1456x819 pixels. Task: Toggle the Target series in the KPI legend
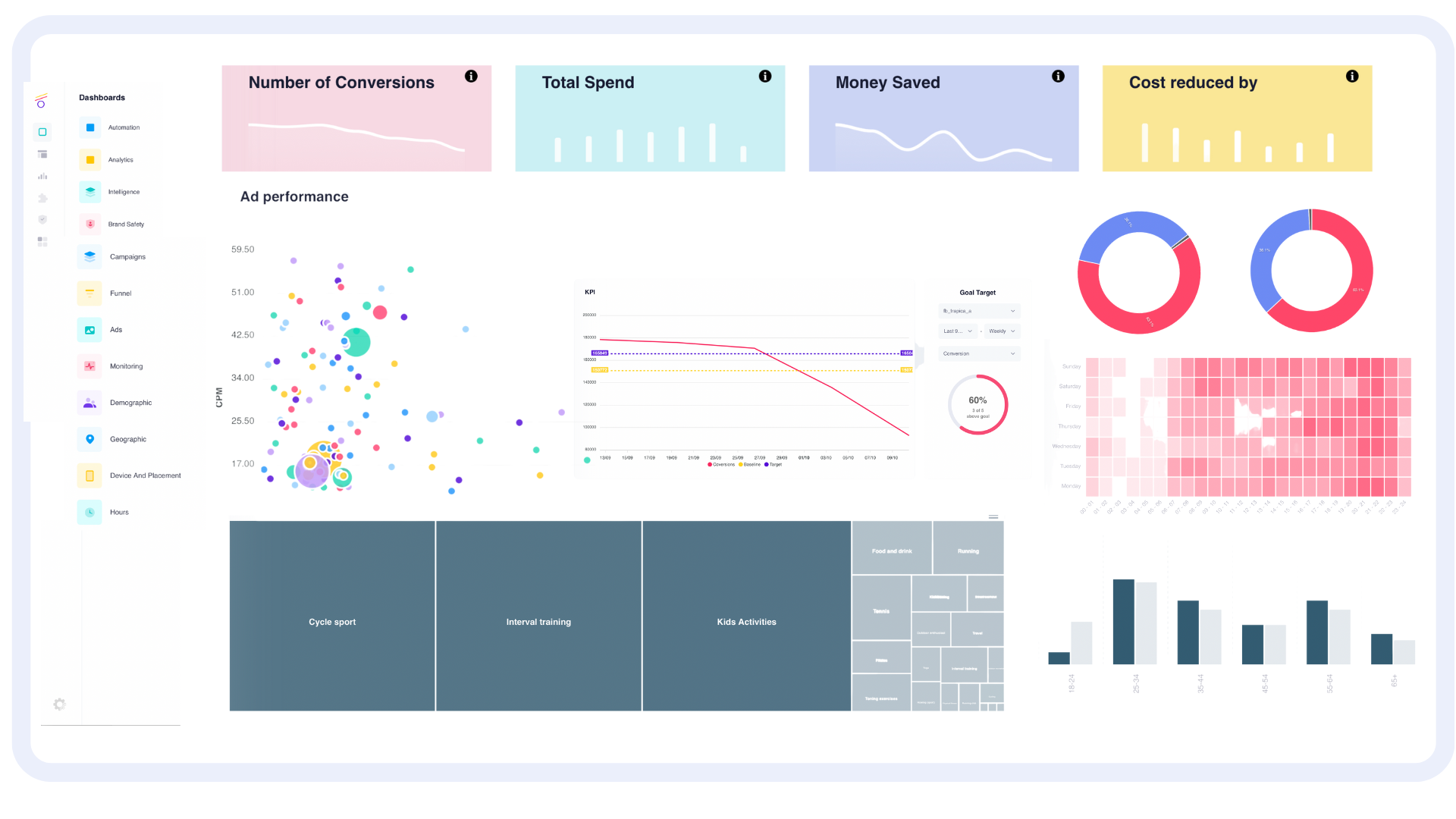(773, 465)
